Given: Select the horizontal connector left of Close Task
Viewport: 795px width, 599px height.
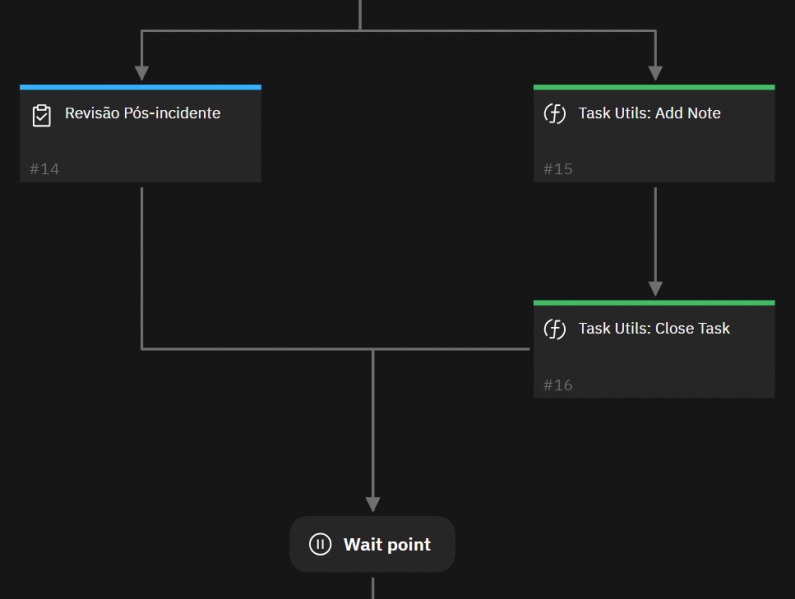Looking at the screenshot, I should coord(450,349).
